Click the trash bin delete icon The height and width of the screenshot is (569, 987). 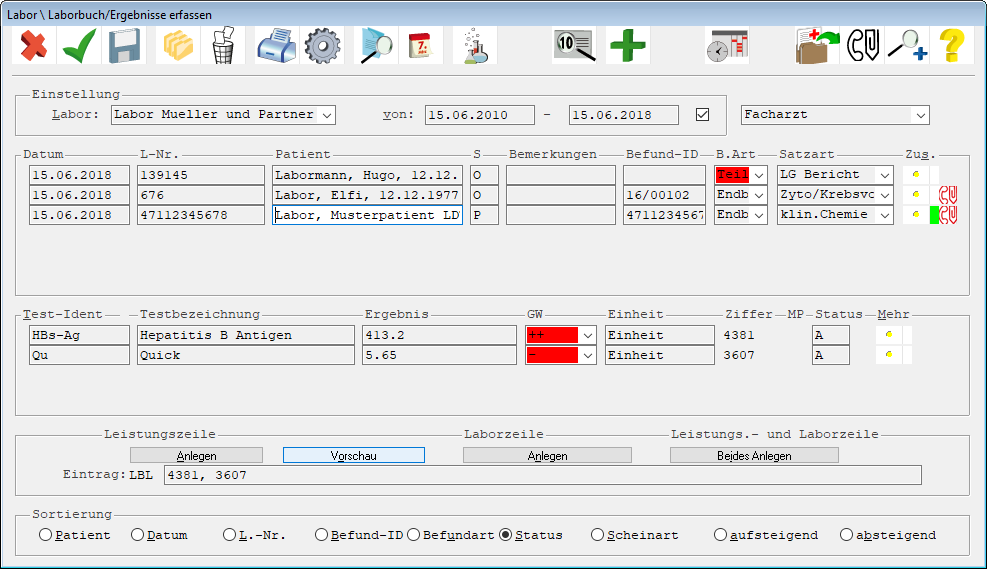pyautogui.click(x=223, y=45)
